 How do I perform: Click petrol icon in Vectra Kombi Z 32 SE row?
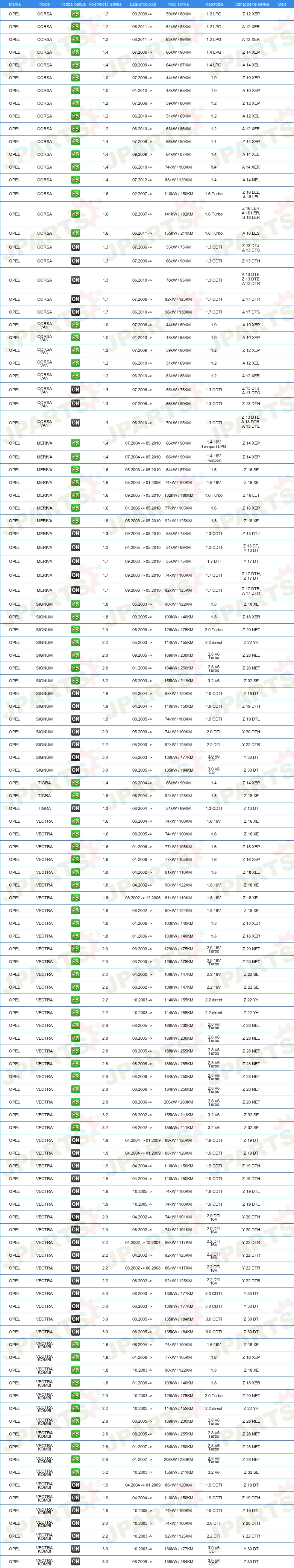coord(75,1472)
